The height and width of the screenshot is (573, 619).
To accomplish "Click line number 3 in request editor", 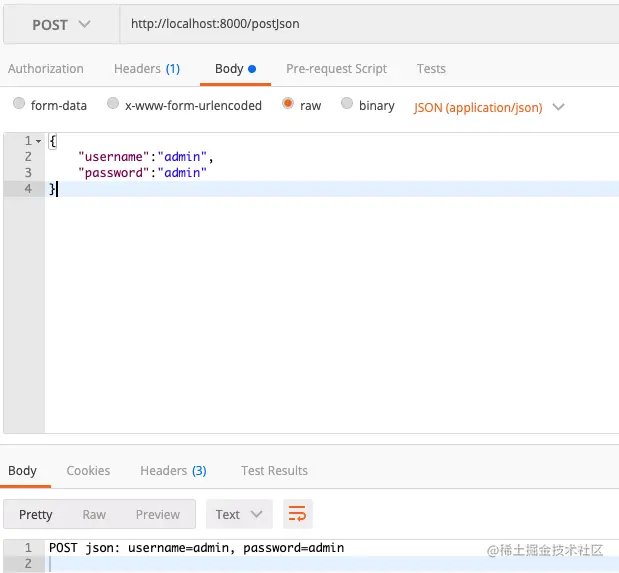I will pos(28,173).
